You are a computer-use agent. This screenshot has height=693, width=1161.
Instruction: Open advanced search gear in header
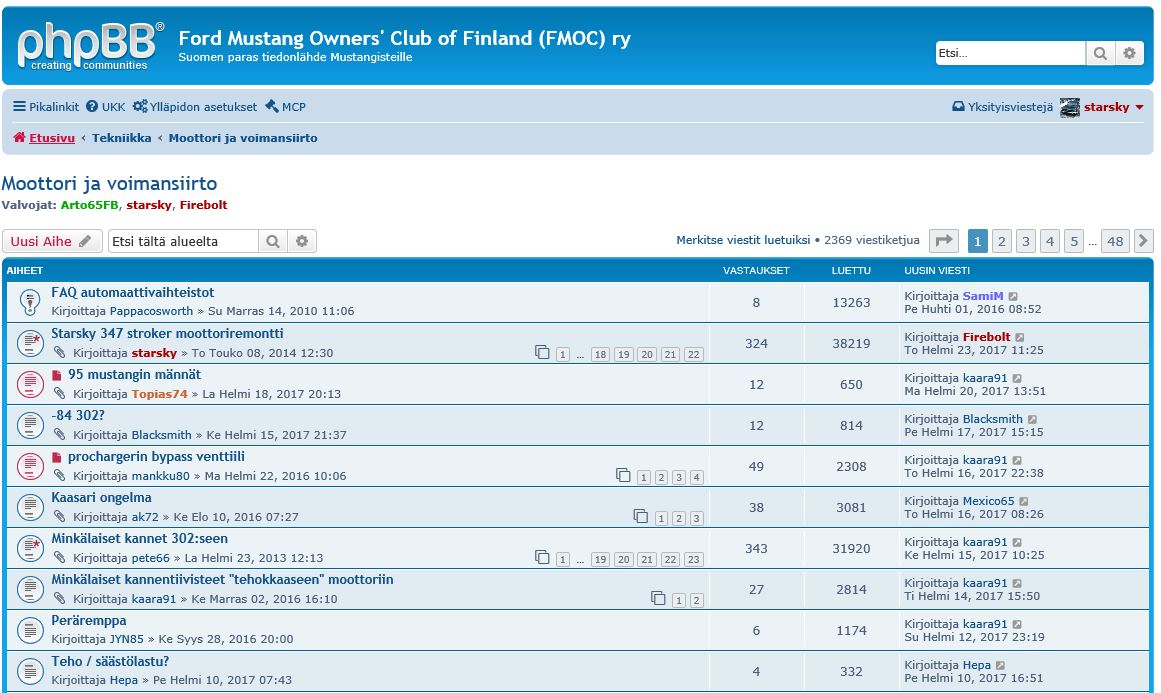point(1130,53)
